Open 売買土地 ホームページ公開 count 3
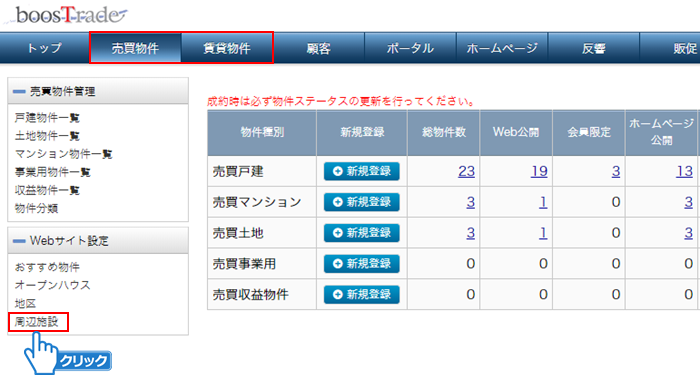700x375 pixels. [689, 233]
